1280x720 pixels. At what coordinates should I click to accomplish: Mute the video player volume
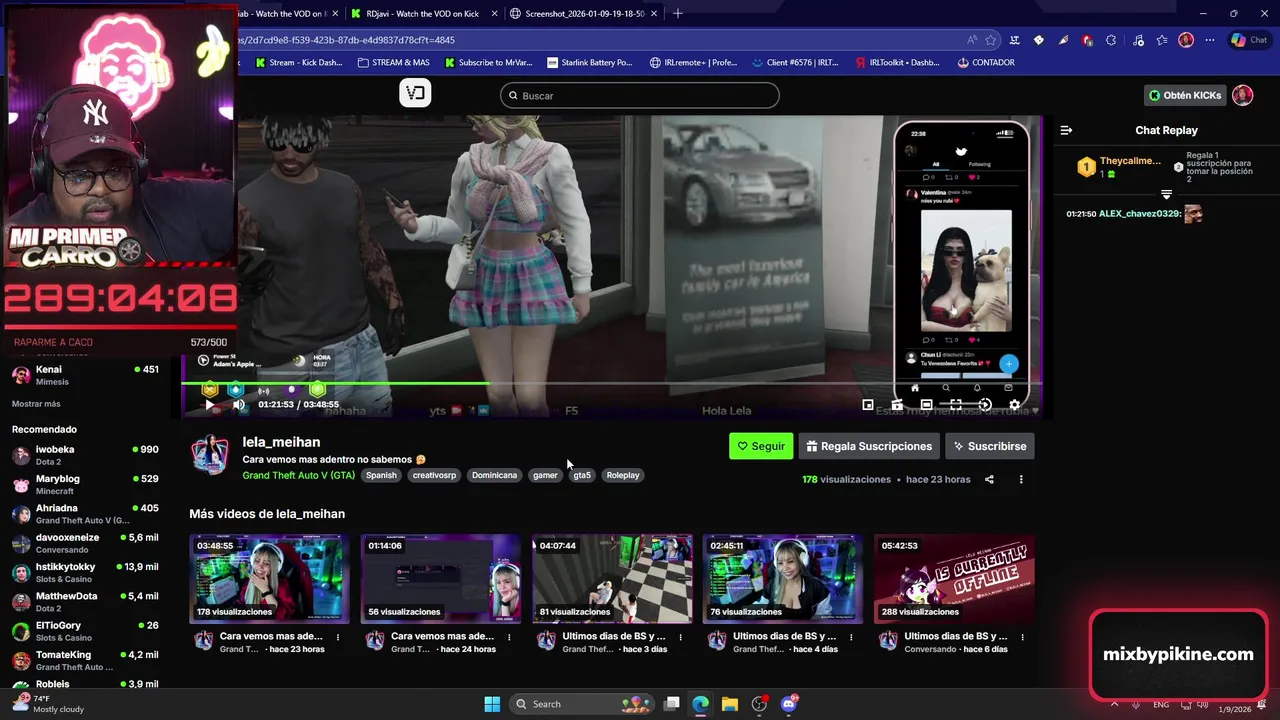click(239, 405)
